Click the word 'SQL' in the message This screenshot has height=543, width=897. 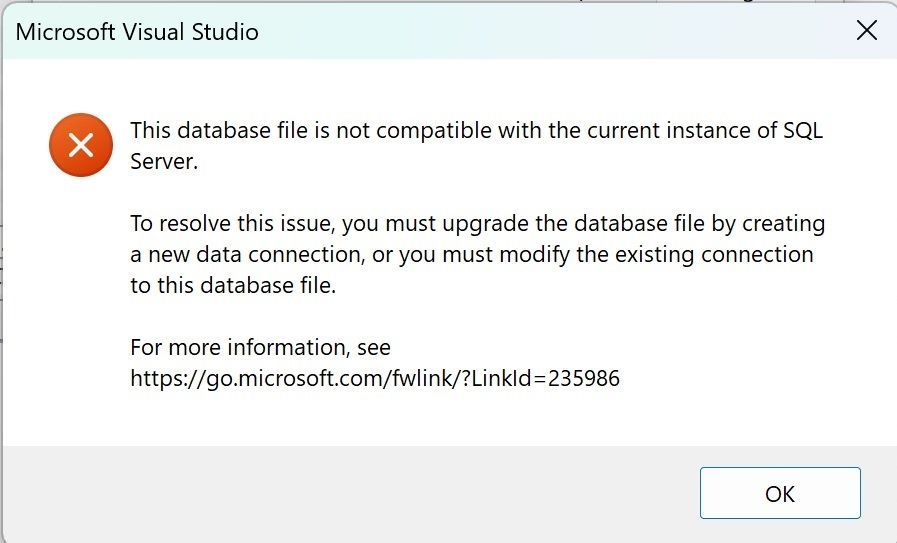point(803,130)
